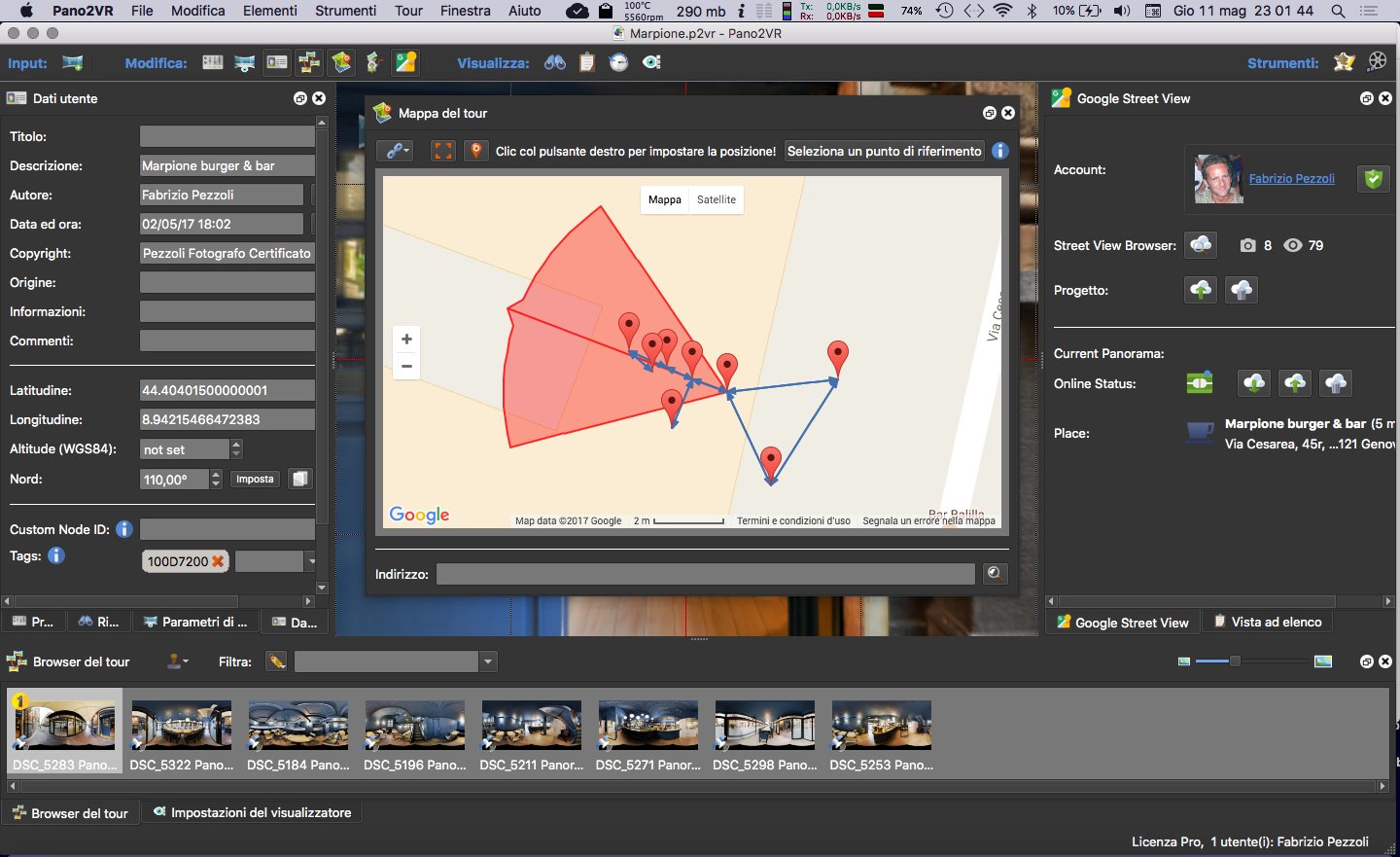The height and width of the screenshot is (857, 1400).
Task: Open viewer settings eye icon
Action: click(x=651, y=62)
